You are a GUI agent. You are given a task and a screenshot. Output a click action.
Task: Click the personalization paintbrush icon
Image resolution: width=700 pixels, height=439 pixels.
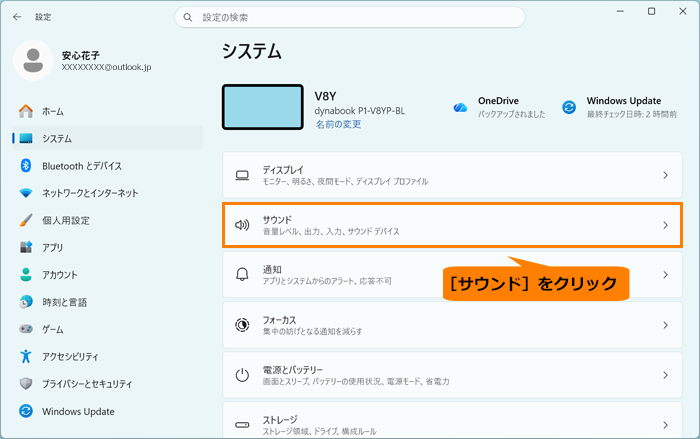tap(26, 220)
